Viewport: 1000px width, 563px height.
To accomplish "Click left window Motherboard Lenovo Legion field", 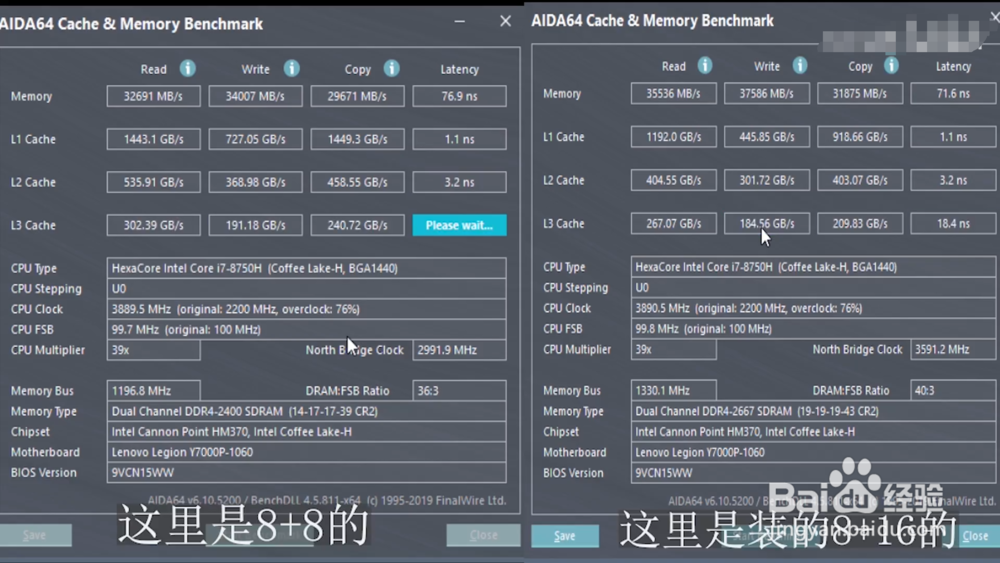I will tap(306, 452).
